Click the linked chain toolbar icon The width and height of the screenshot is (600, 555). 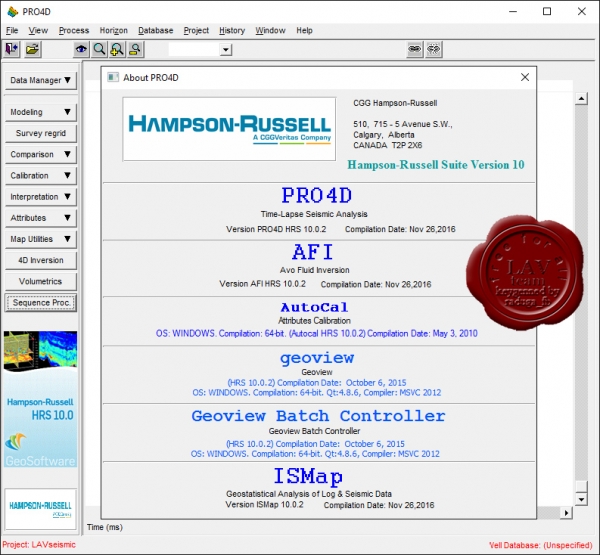(415, 49)
